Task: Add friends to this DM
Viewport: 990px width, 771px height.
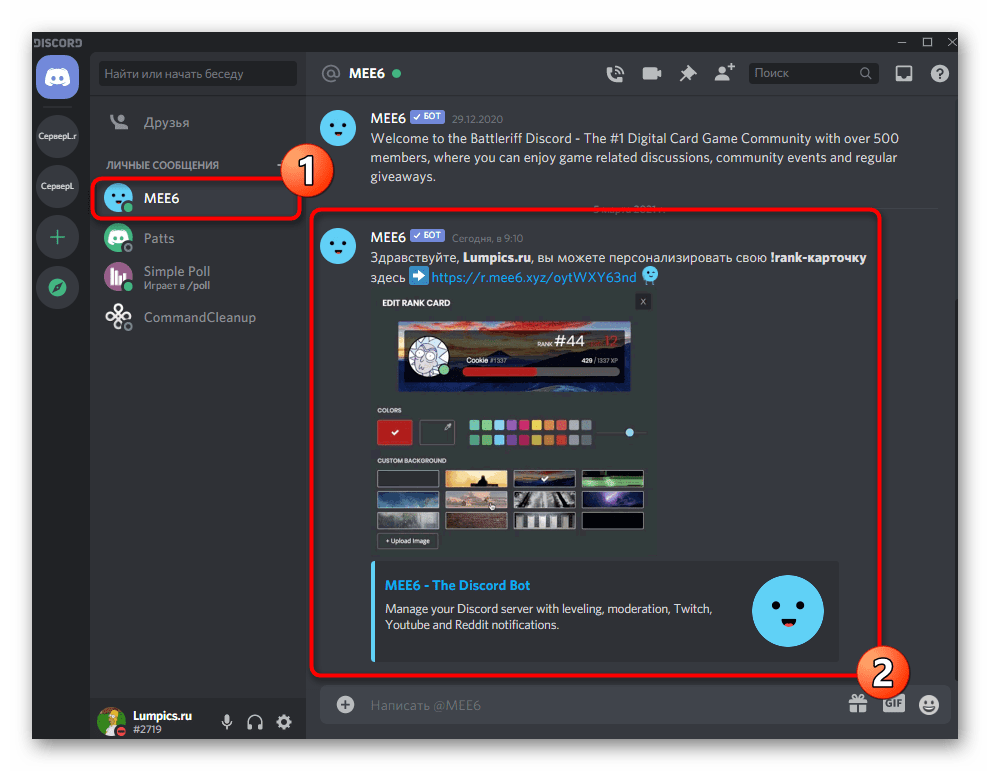Action: 723,73
